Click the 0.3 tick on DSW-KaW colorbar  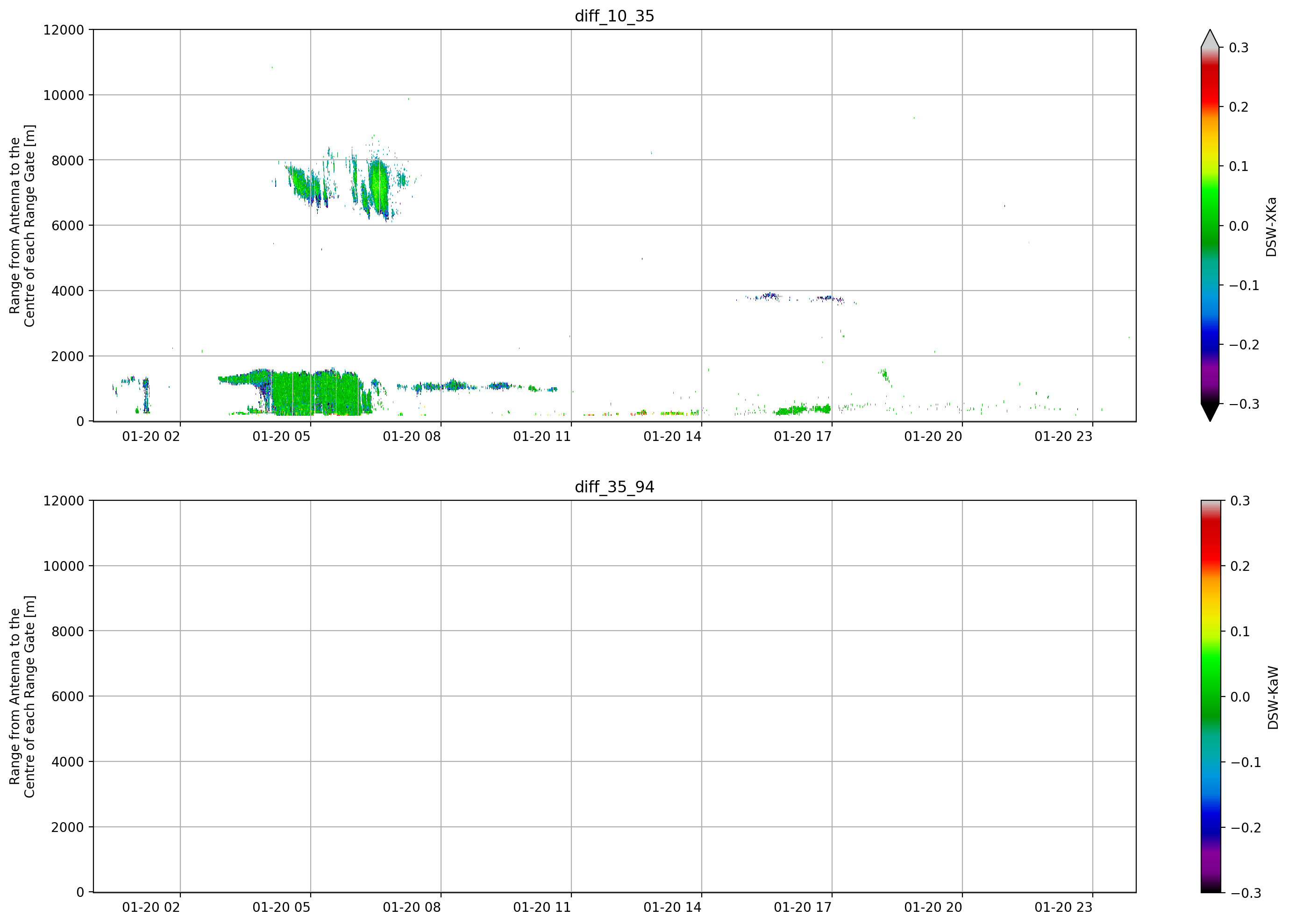point(1240,501)
